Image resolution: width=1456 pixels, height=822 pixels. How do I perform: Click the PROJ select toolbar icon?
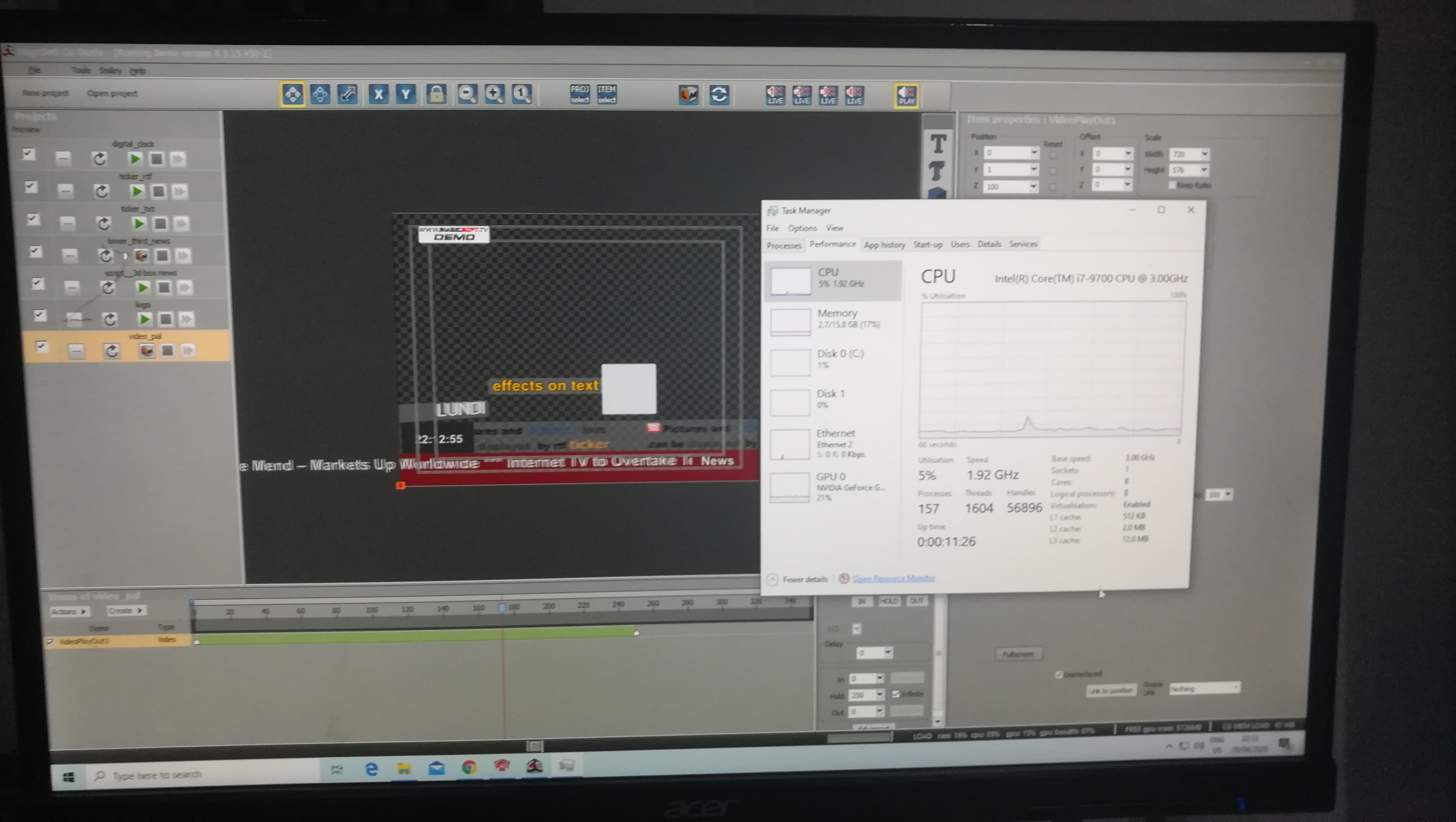(x=579, y=94)
